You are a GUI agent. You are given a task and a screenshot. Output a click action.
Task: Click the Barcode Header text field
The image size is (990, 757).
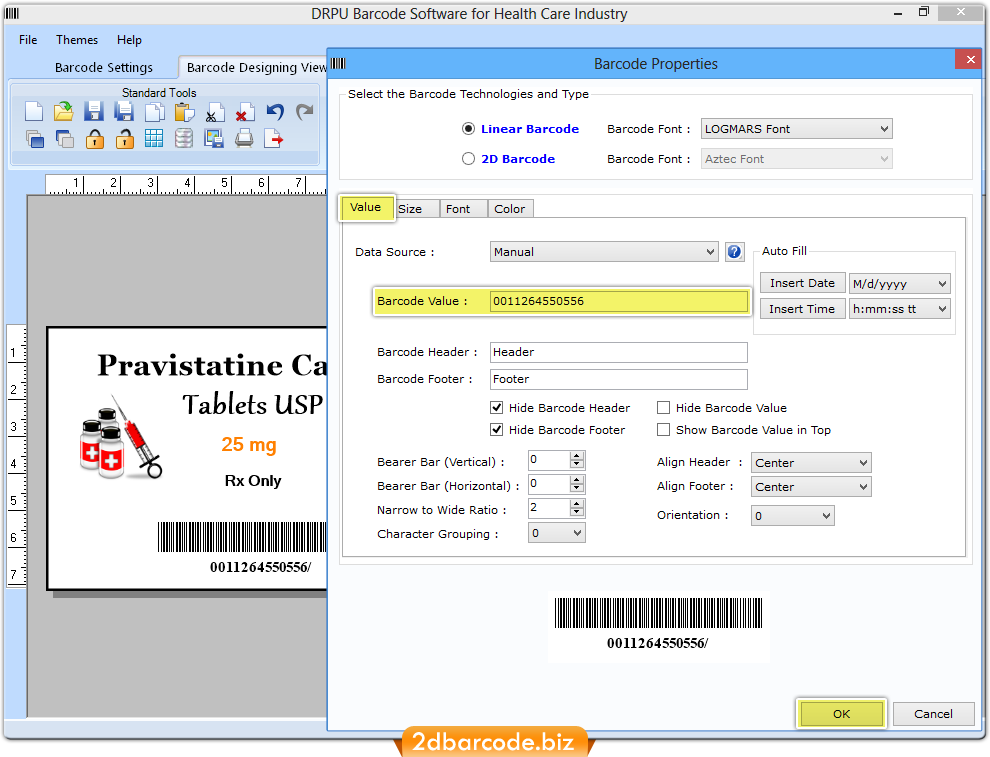click(x=619, y=352)
